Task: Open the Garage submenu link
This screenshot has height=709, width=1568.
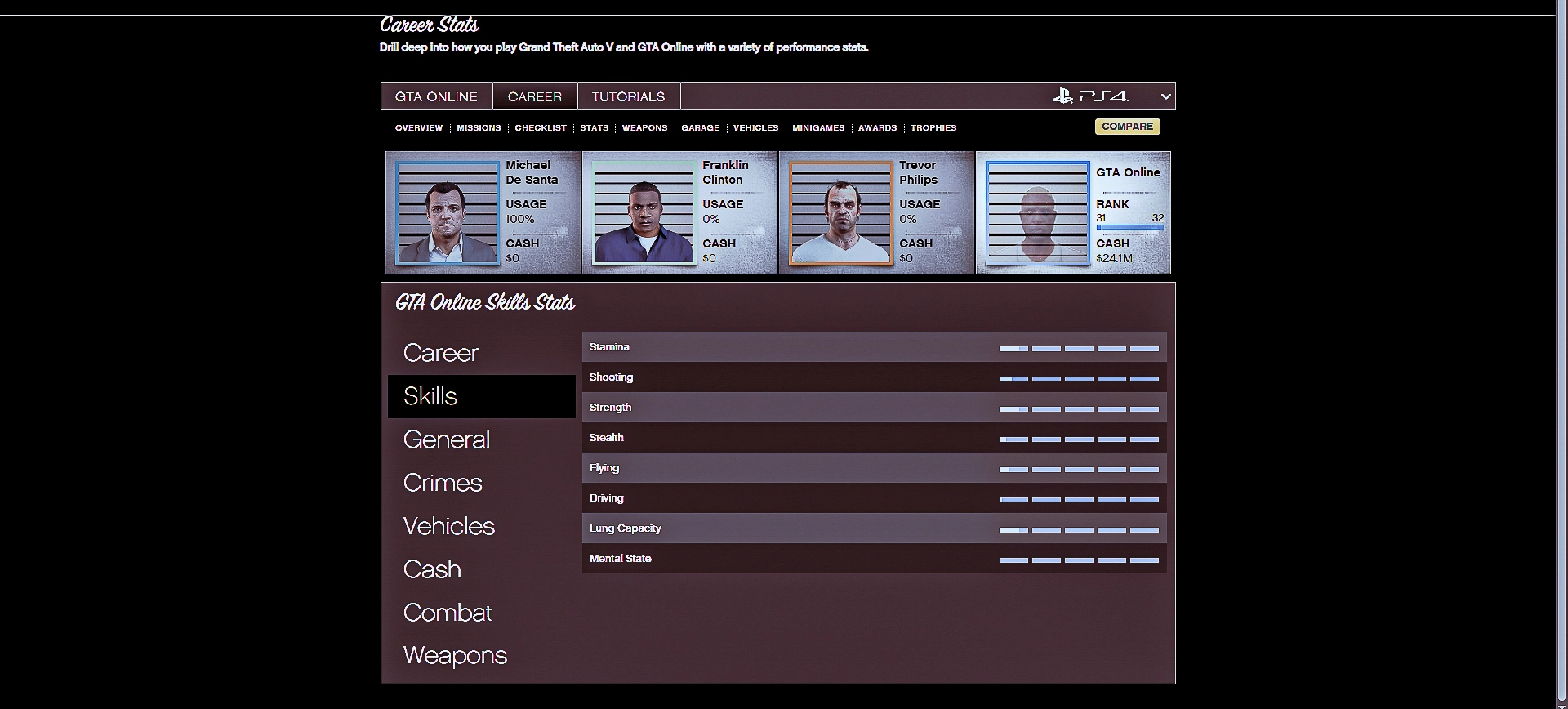Action: (700, 128)
